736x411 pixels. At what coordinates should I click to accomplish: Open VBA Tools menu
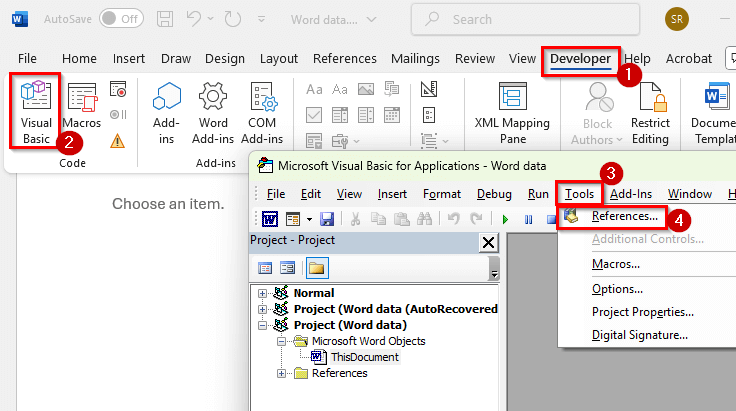point(579,194)
